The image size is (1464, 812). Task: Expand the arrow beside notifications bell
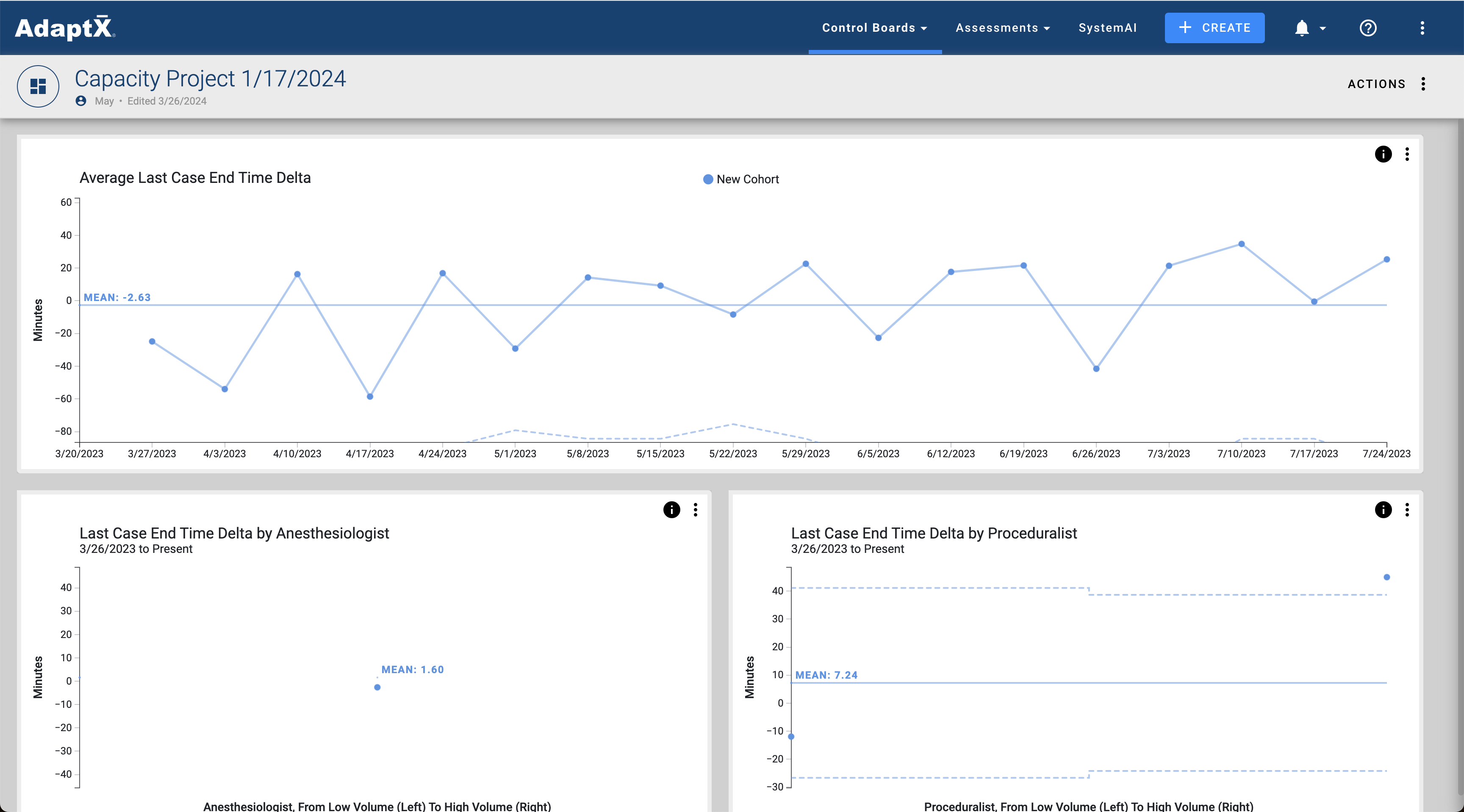click(x=1323, y=28)
